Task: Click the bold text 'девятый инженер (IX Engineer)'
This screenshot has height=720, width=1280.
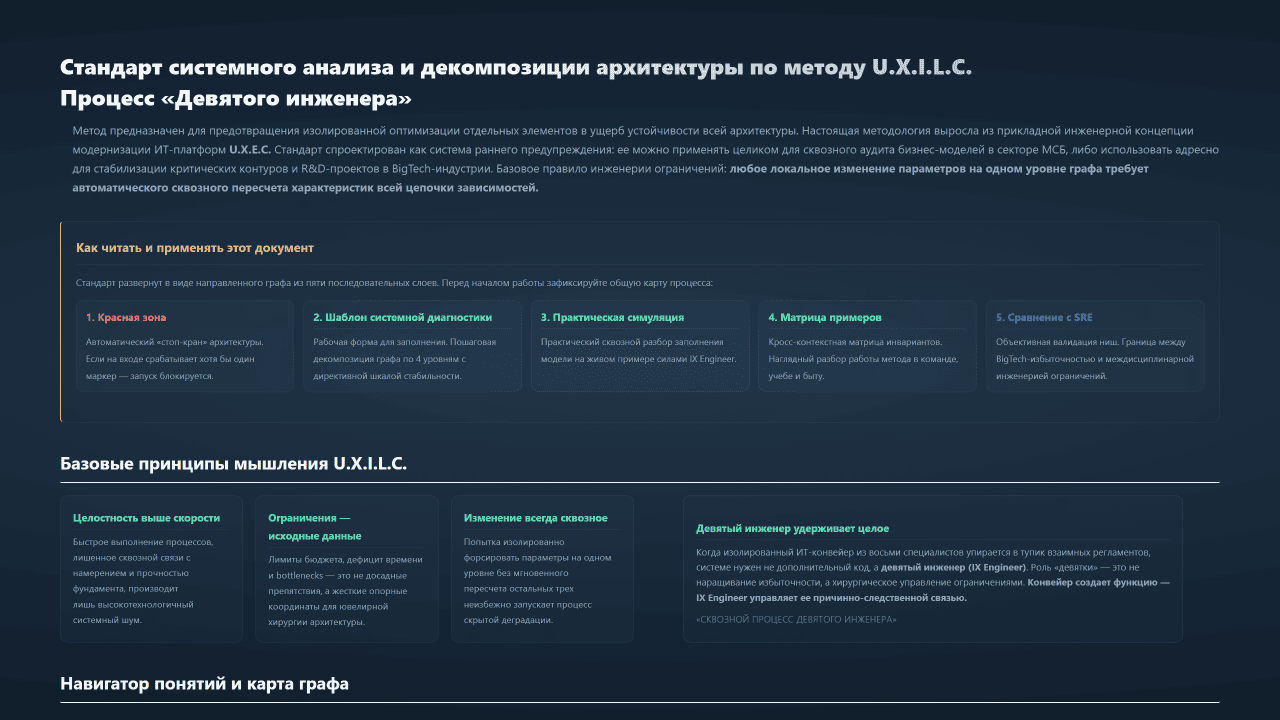Action: click(x=953, y=567)
